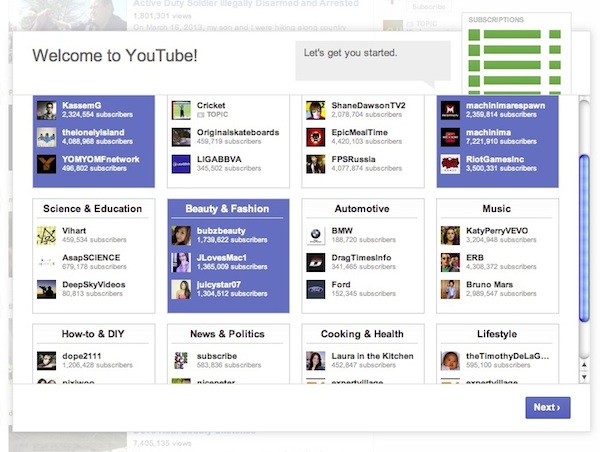Click the Vihart channel icon
The image size is (600, 452).
pyautogui.click(x=46, y=236)
